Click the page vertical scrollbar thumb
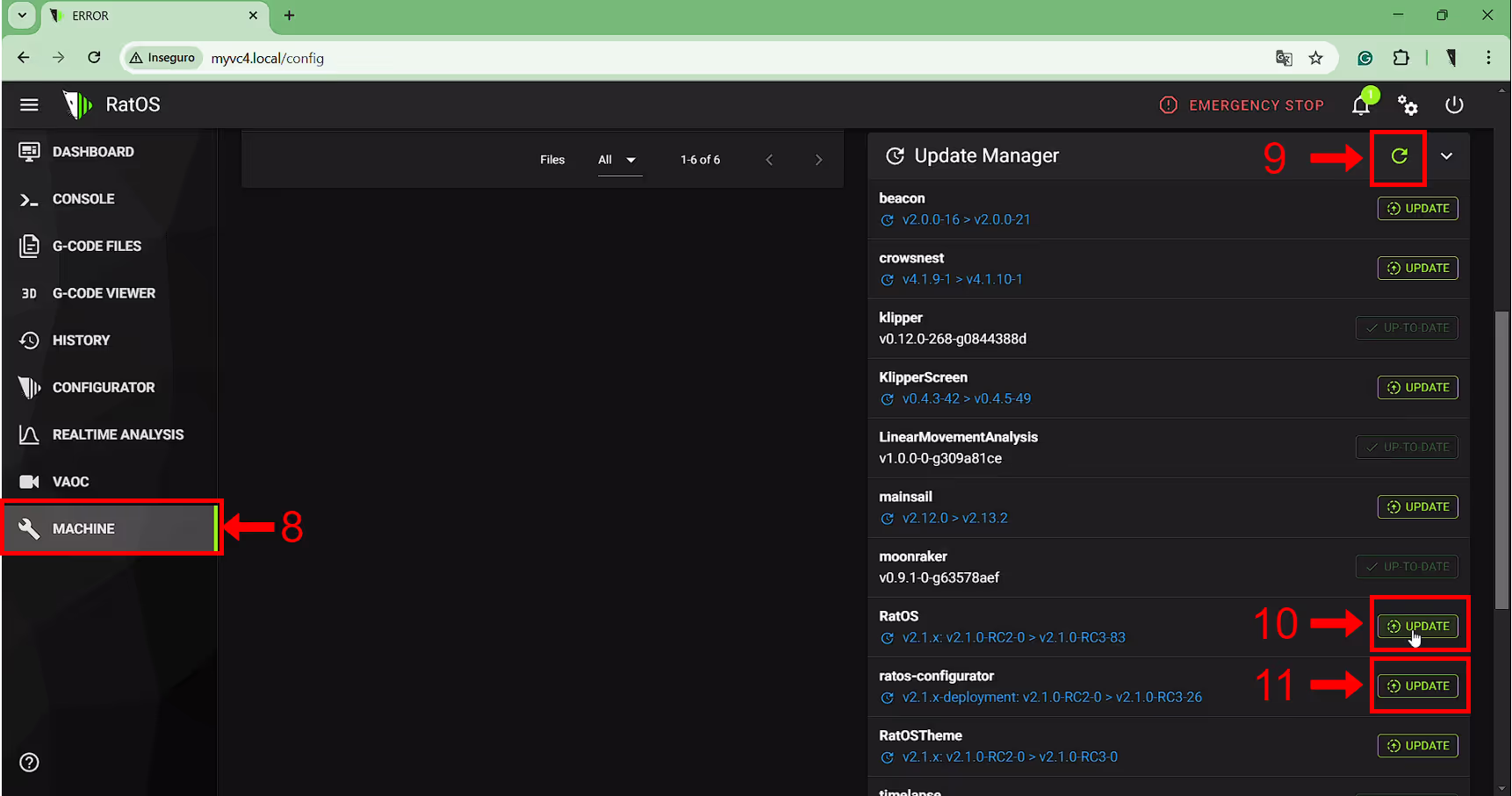The image size is (1512, 796). pos(1502,460)
